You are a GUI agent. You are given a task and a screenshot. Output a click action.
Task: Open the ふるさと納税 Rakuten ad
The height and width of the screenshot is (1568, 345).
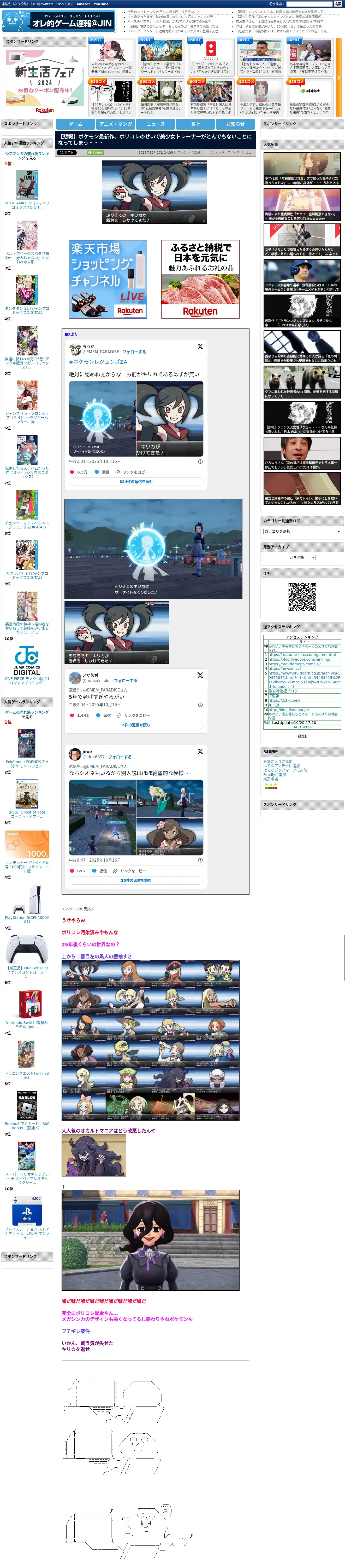click(200, 279)
